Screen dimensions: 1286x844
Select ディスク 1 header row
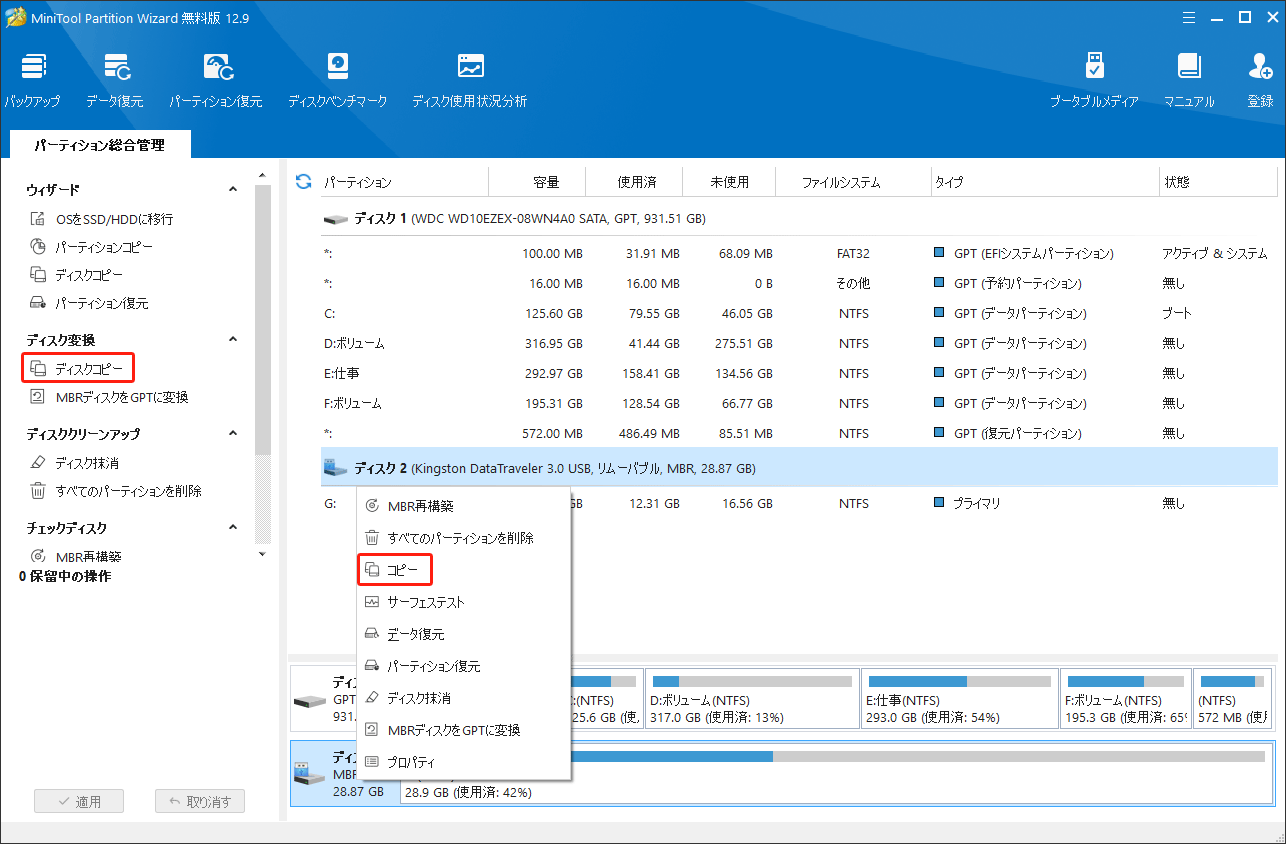(798, 218)
